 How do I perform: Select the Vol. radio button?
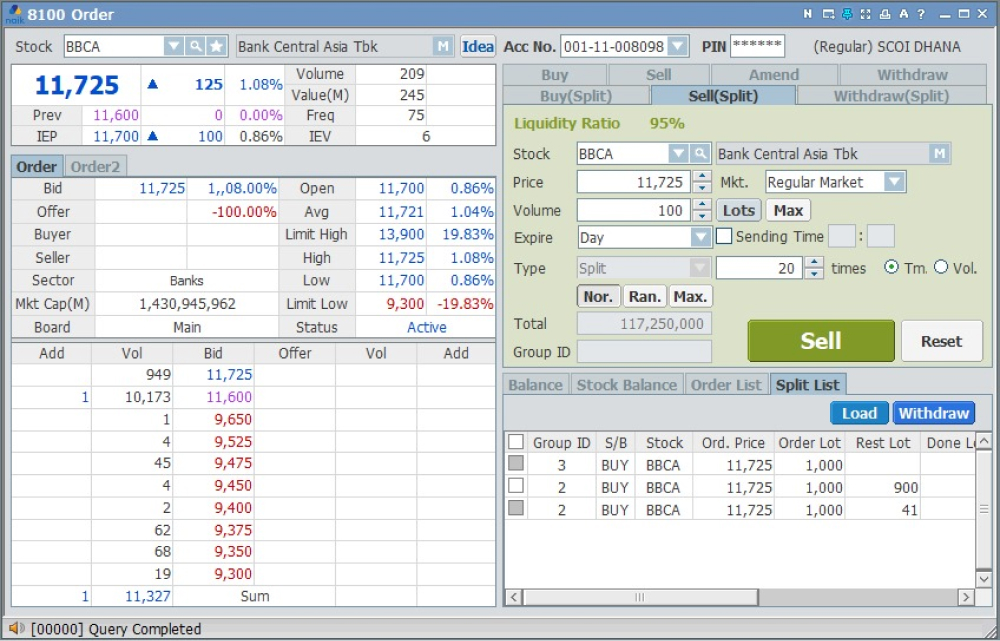940,267
